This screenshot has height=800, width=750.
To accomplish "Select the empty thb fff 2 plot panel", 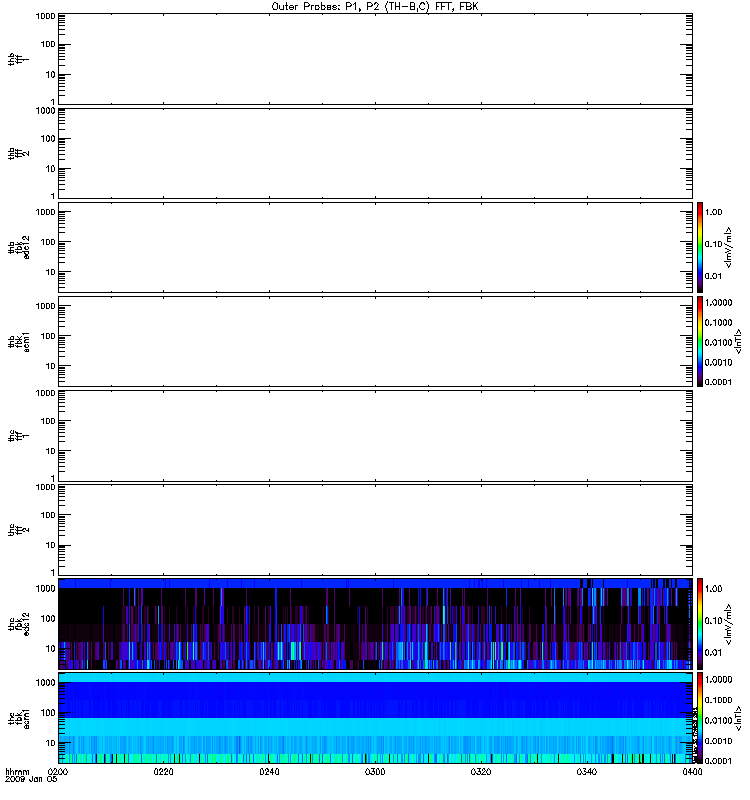I will [x=376, y=153].
